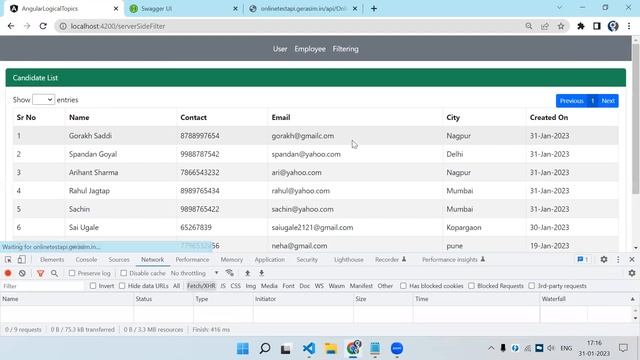This screenshot has width=640, height=360.
Task: Open the DevTools issues counter badge
Action: tap(582, 260)
